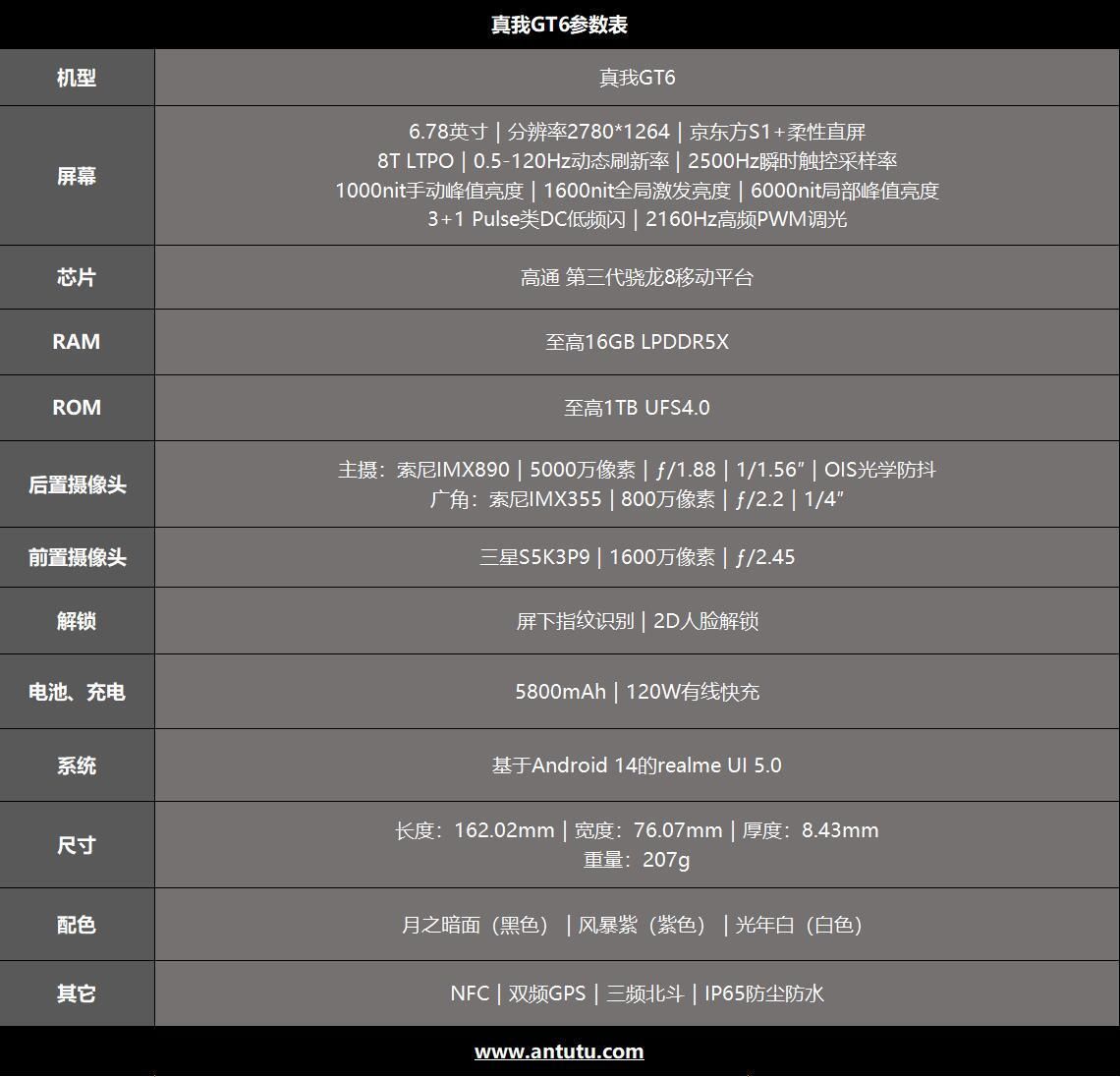Select the 屏幕 row label
Image resolution: width=1120 pixels, height=1077 pixels.
point(77,176)
